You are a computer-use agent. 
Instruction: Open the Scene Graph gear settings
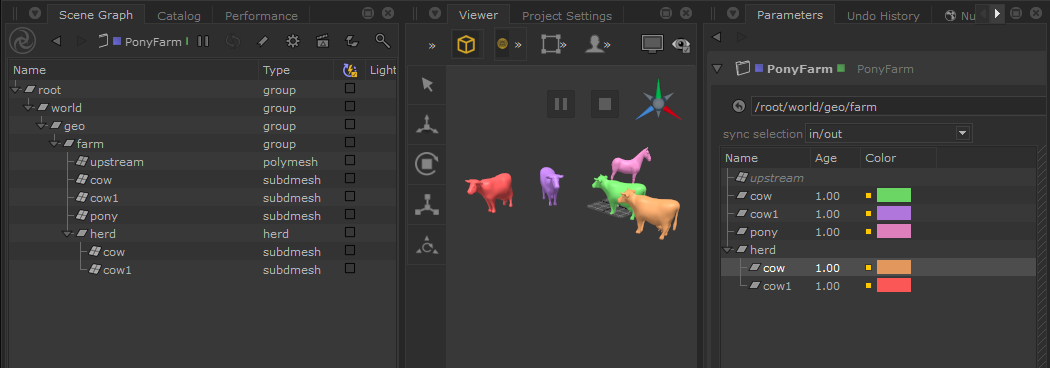(293, 41)
